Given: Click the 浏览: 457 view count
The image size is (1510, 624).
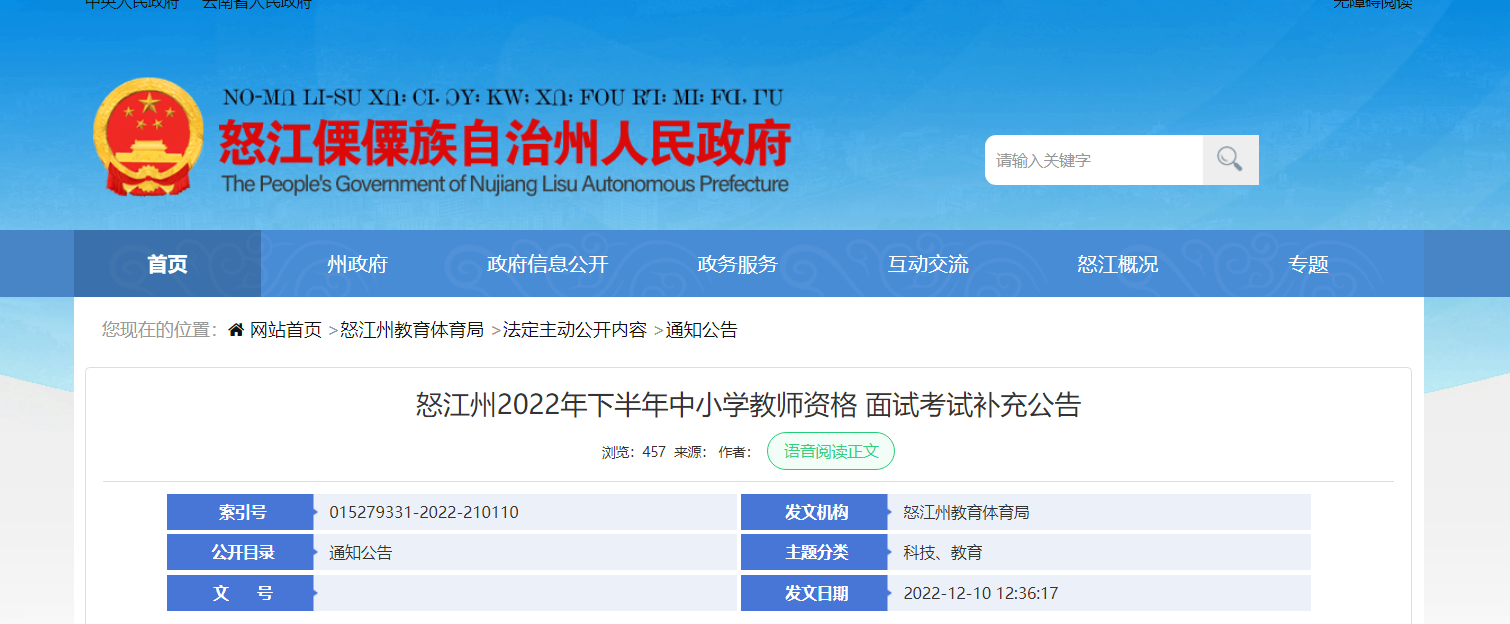Looking at the screenshot, I should click(x=634, y=452).
